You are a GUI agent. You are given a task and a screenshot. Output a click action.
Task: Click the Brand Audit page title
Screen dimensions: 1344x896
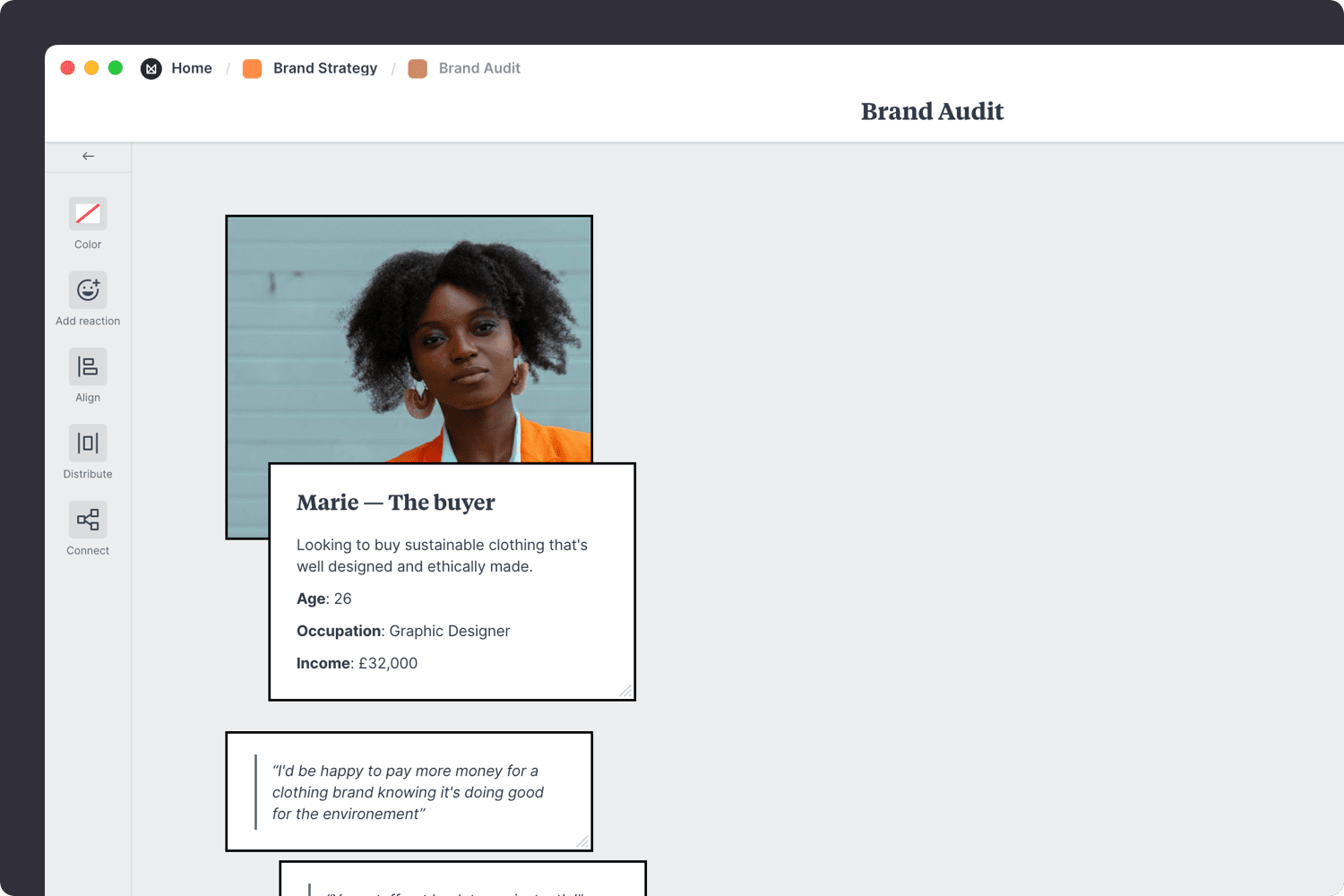932,111
